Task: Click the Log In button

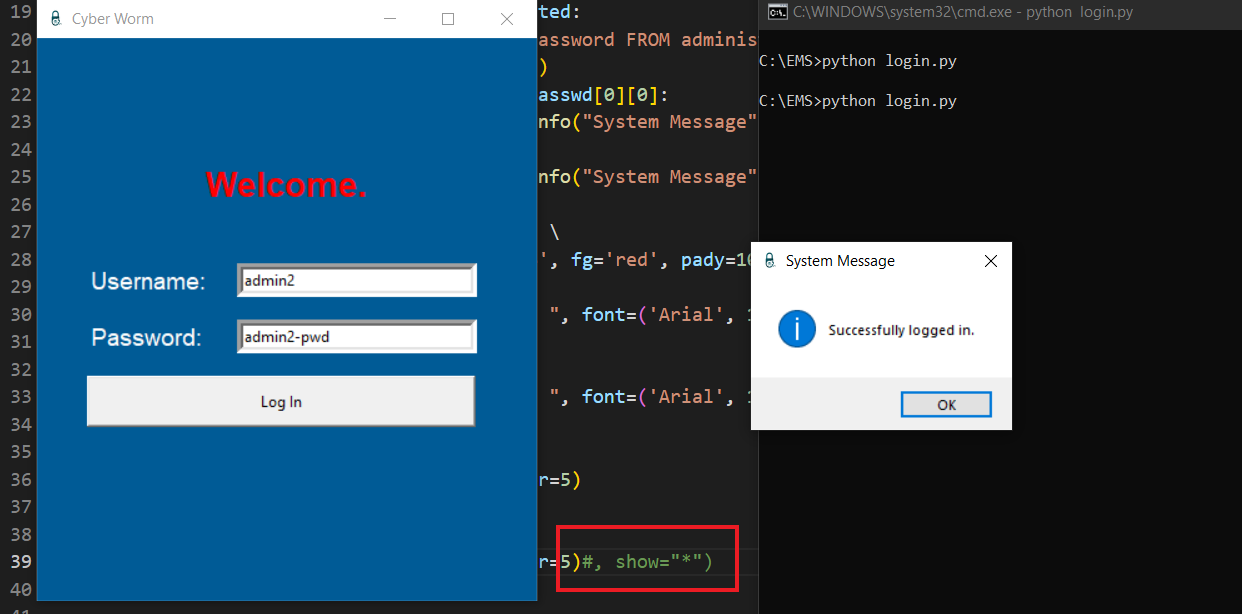Action: pos(281,402)
